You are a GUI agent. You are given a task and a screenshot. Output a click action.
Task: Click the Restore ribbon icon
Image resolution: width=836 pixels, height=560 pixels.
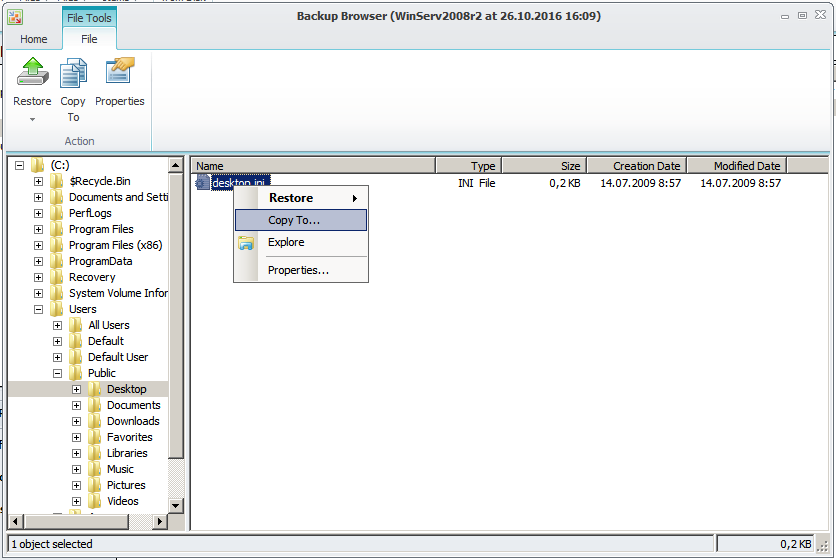point(33,72)
